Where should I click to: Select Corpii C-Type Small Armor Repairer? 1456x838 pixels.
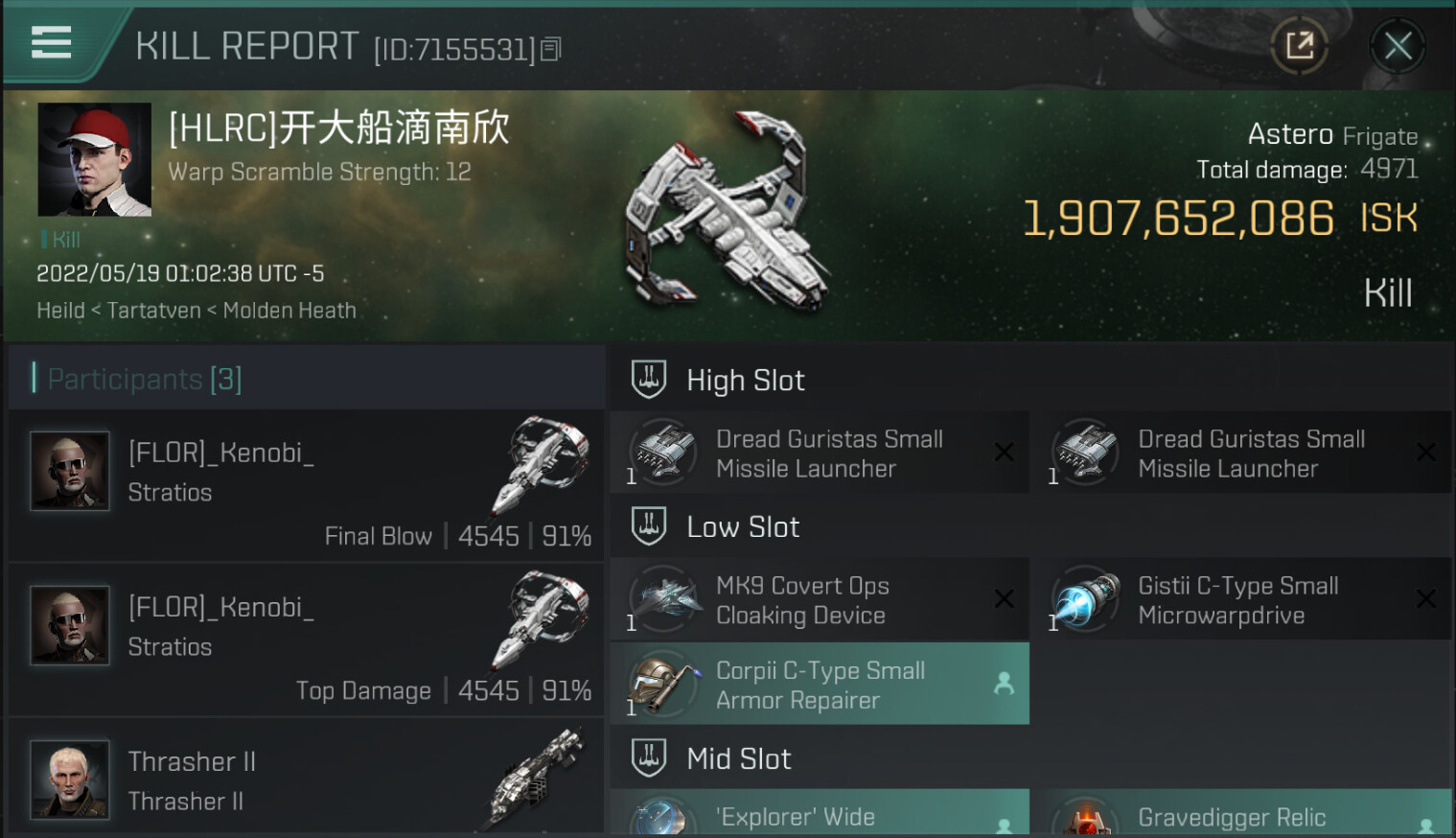[x=820, y=684]
